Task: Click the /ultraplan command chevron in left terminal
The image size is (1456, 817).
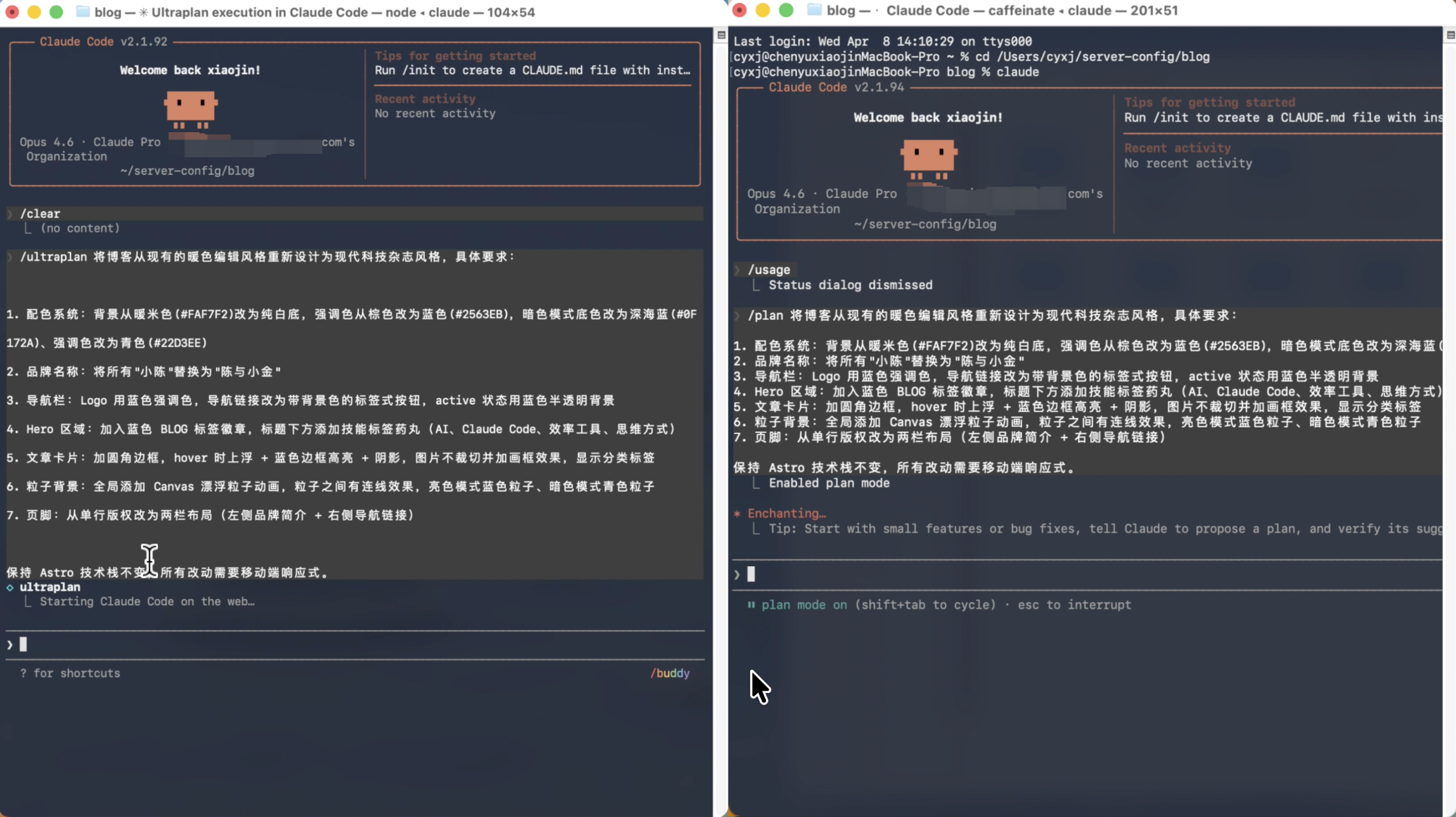Action: pyautogui.click(x=10, y=257)
